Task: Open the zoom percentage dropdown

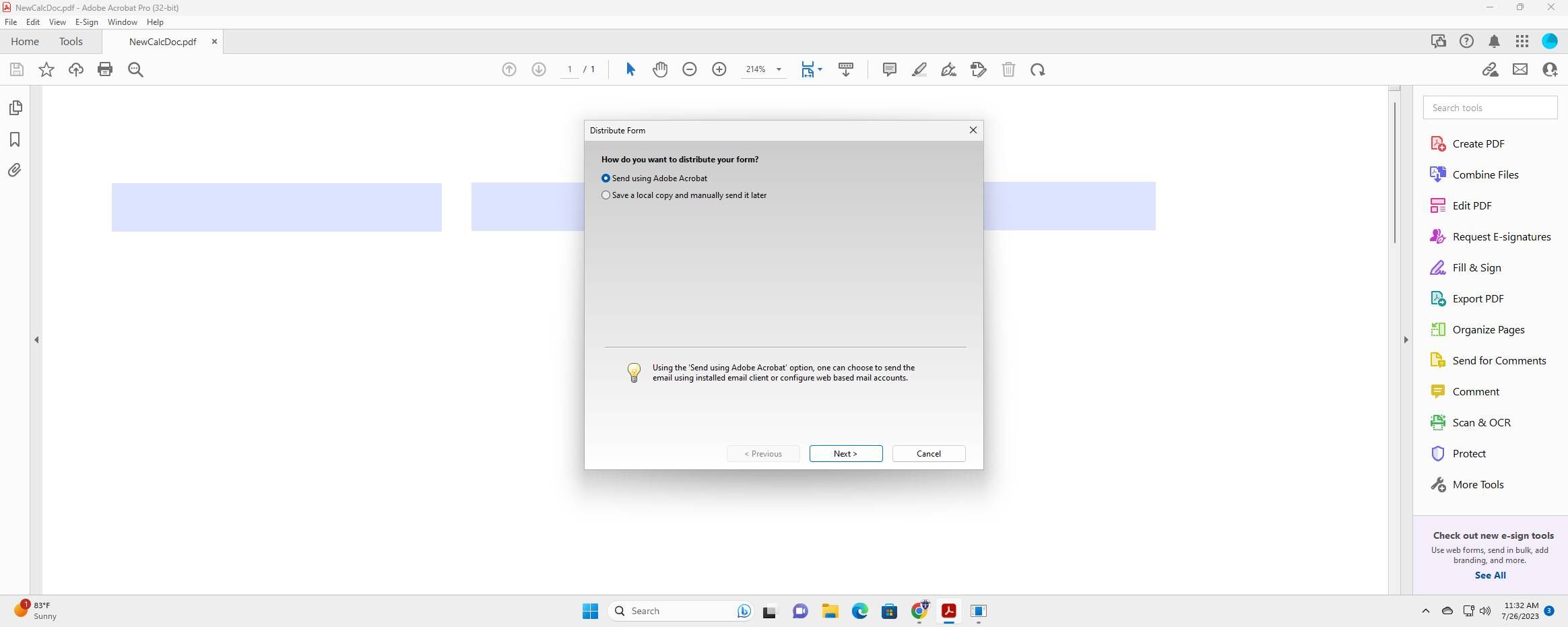Action: coord(779,69)
